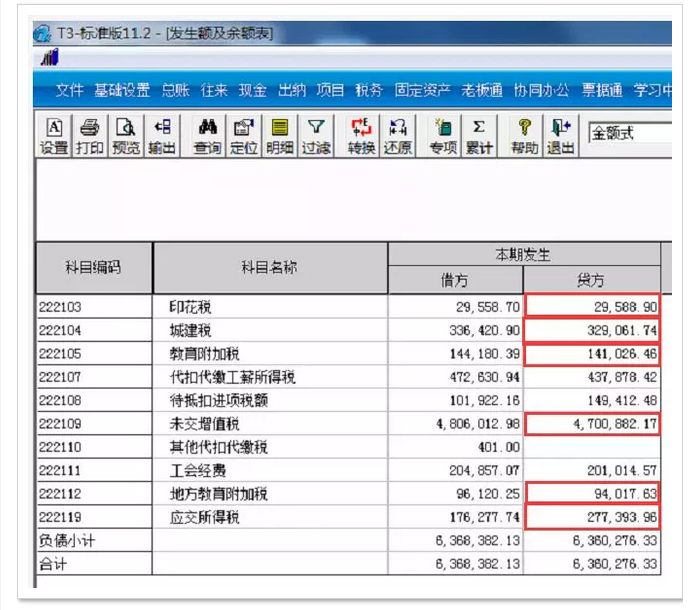695x610 pixels.
Task: Open the 项目 menu
Action: tap(330, 90)
